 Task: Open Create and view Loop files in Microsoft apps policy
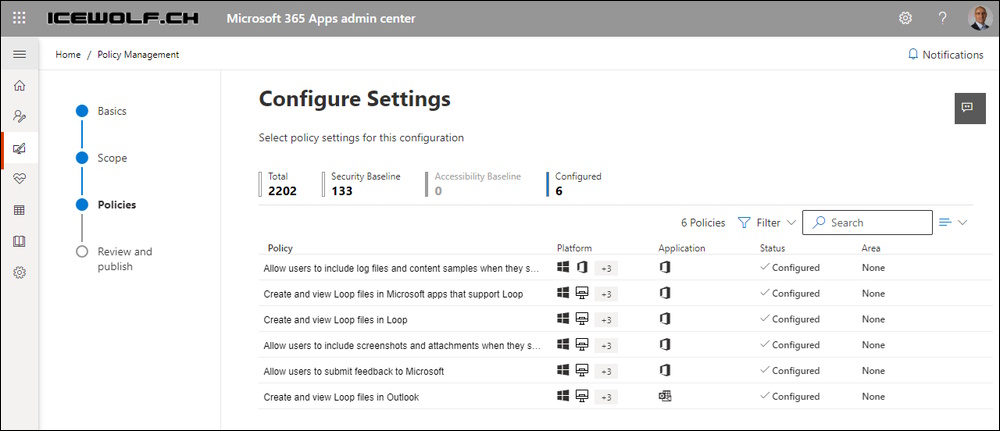click(393, 294)
